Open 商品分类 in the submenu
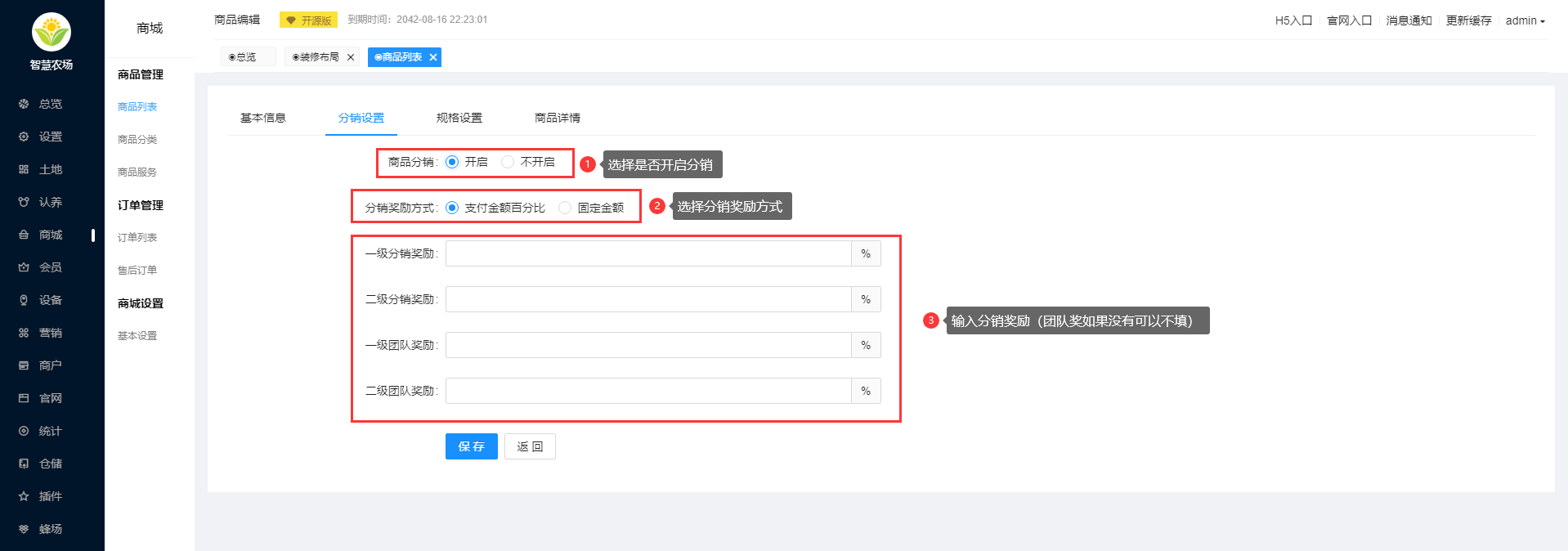This screenshot has width=1568, height=551. tap(137, 140)
